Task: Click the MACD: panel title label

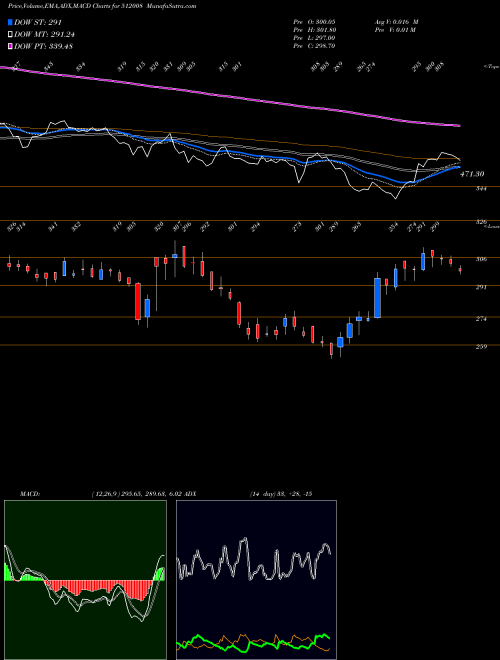Action: 30,494
